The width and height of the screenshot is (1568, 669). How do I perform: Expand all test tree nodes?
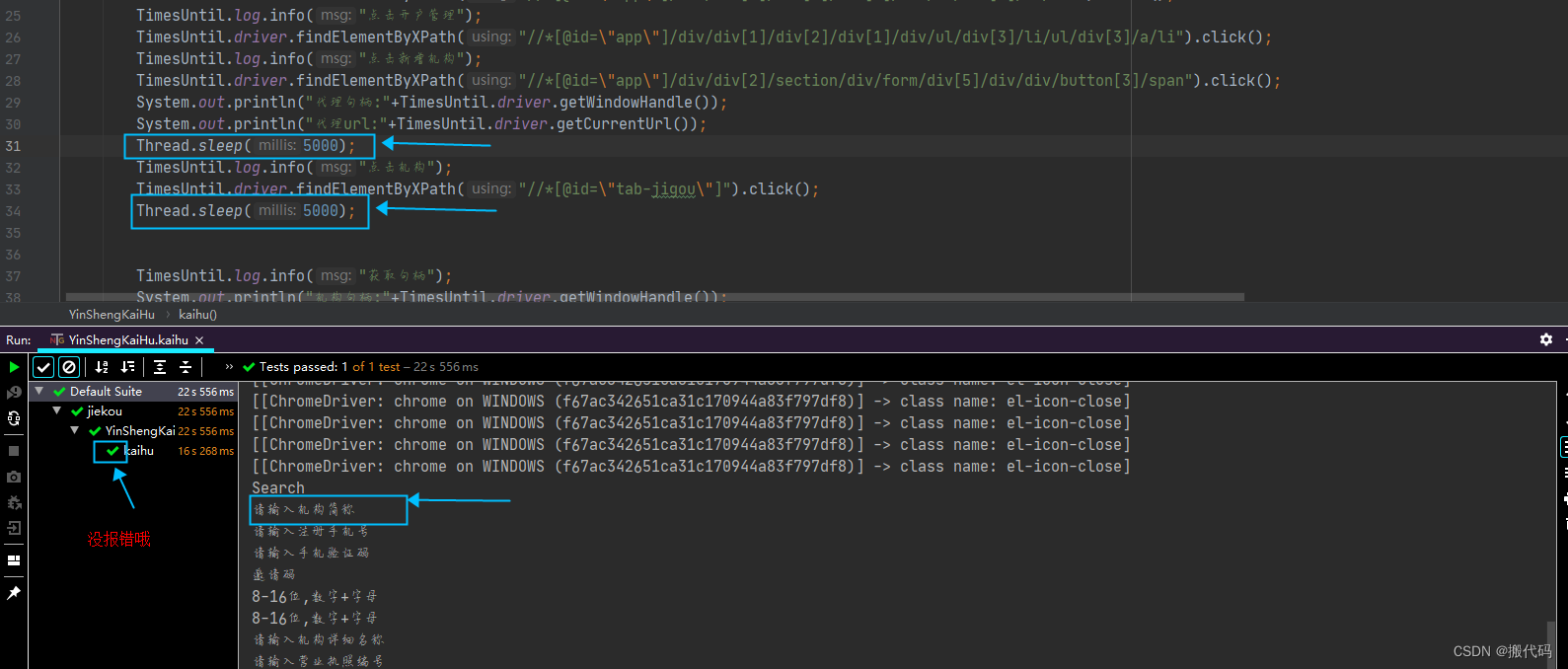tap(160, 367)
